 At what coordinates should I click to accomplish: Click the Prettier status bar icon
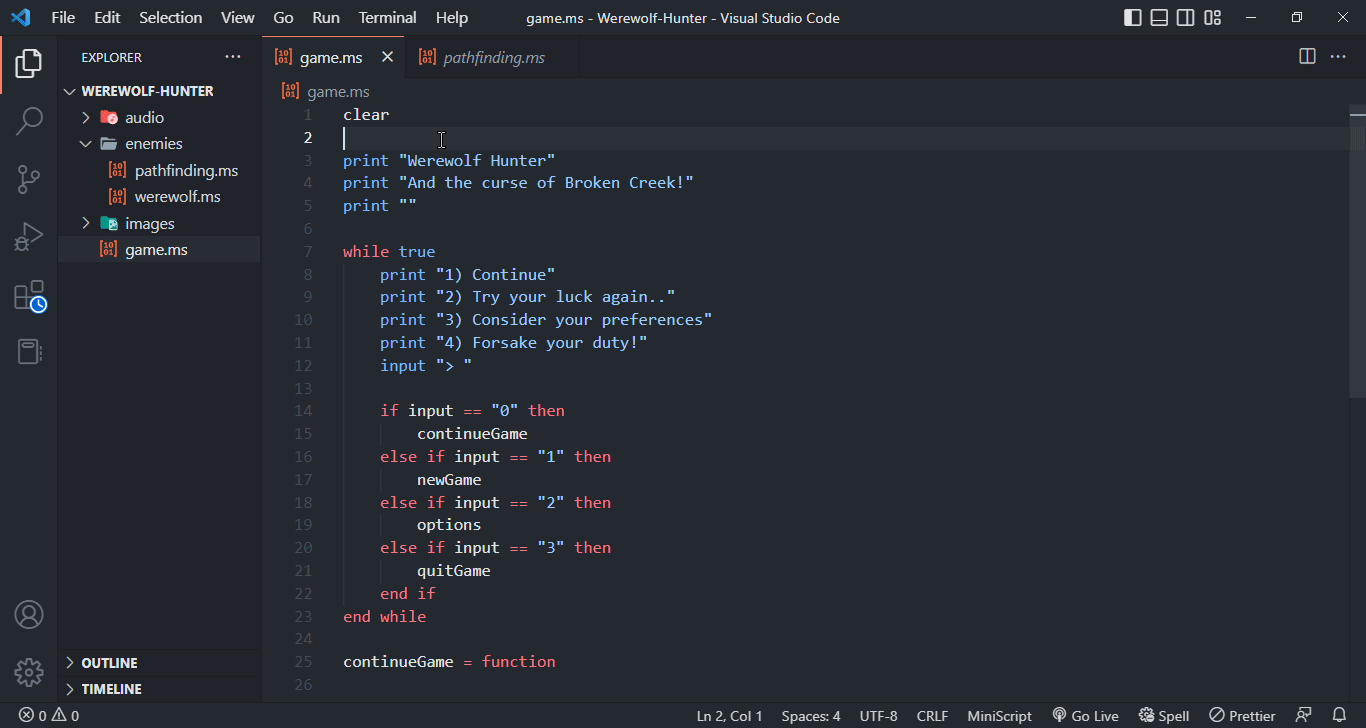click(1241, 715)
